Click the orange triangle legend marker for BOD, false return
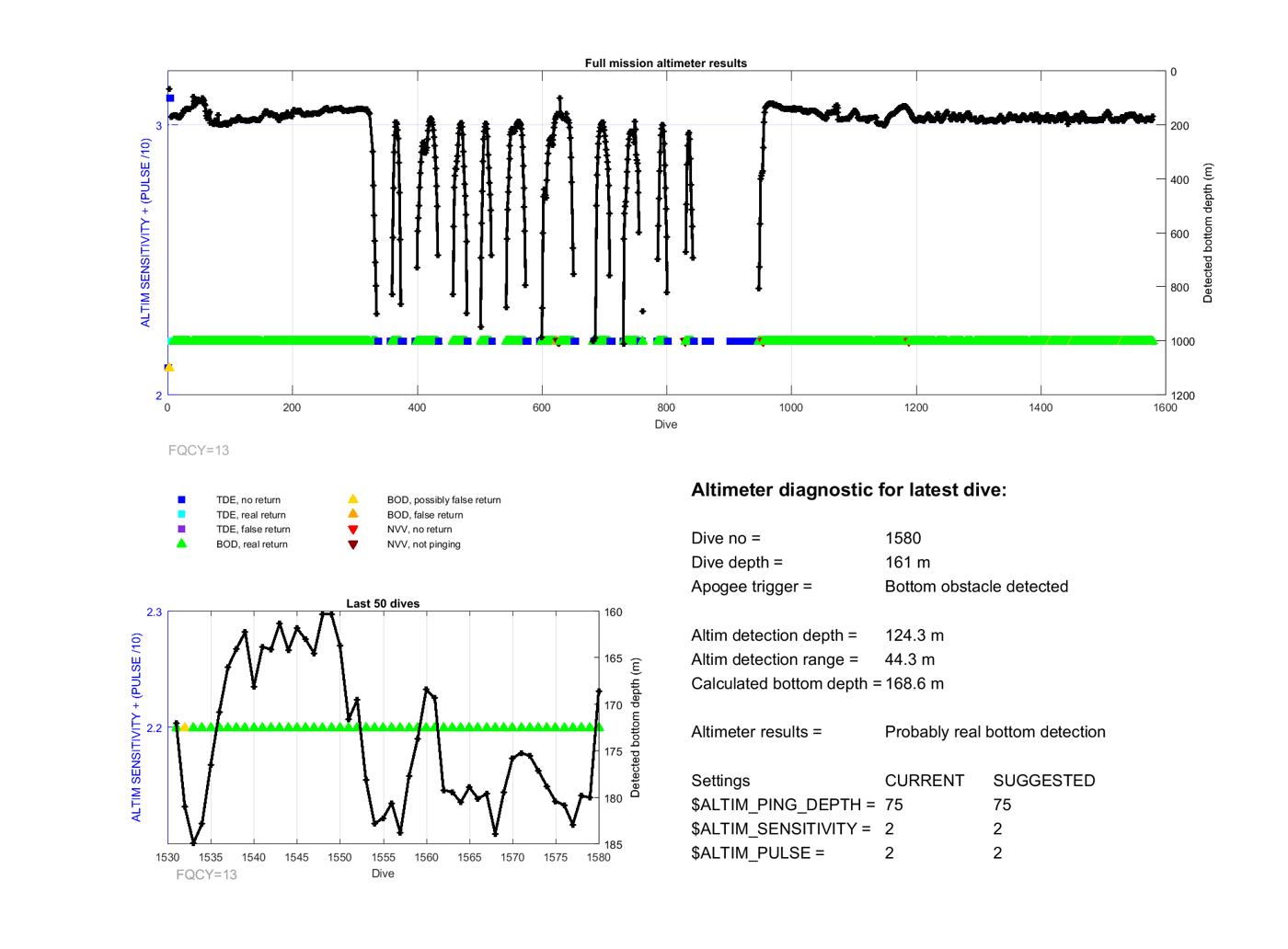 pos(352,514)
